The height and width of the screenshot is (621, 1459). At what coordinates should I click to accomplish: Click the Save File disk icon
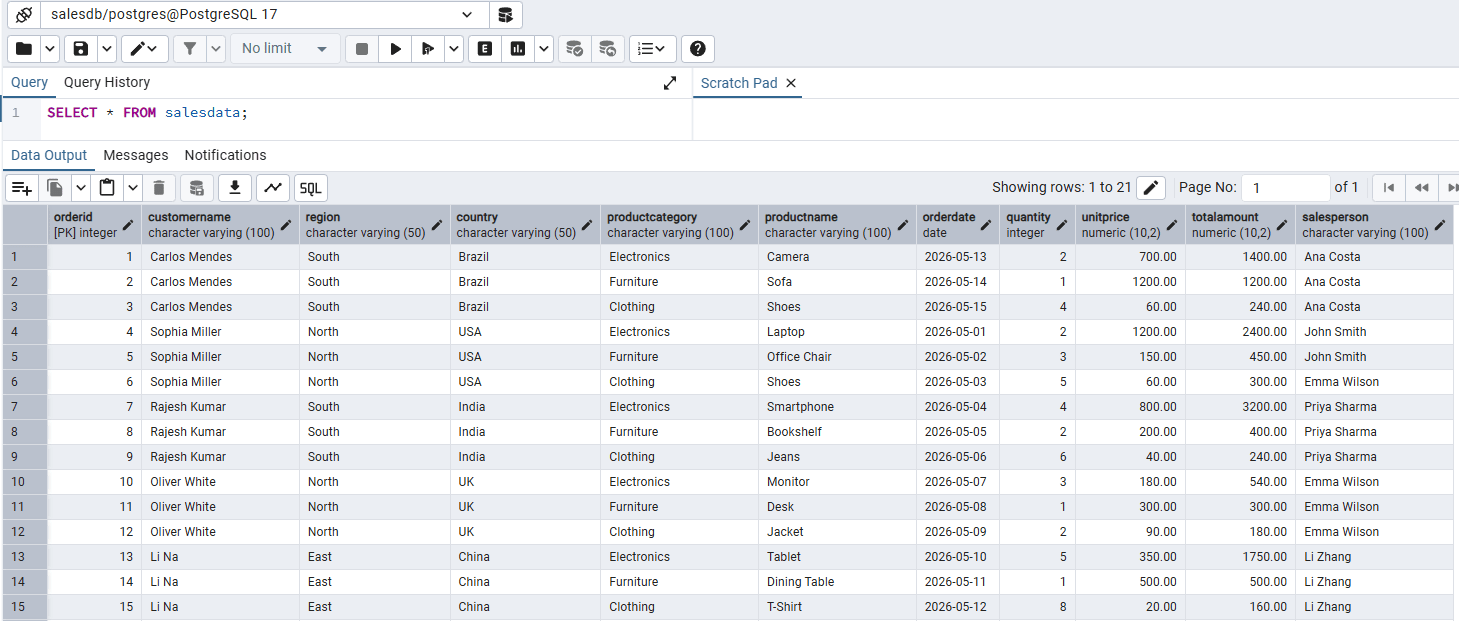81,48
